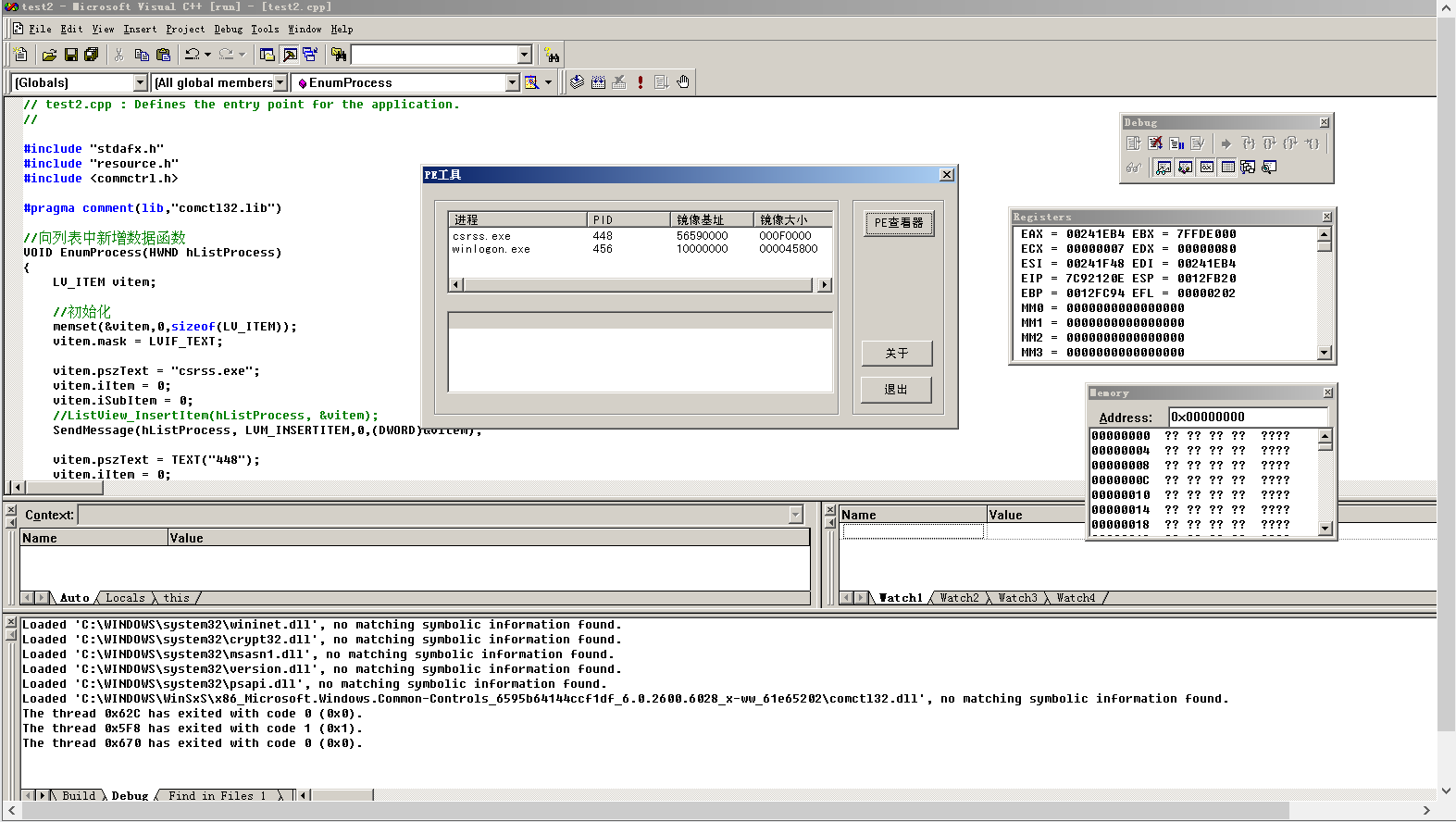Click QuickWatch glasses icon in Debug toolbar

click(1134, 168)
